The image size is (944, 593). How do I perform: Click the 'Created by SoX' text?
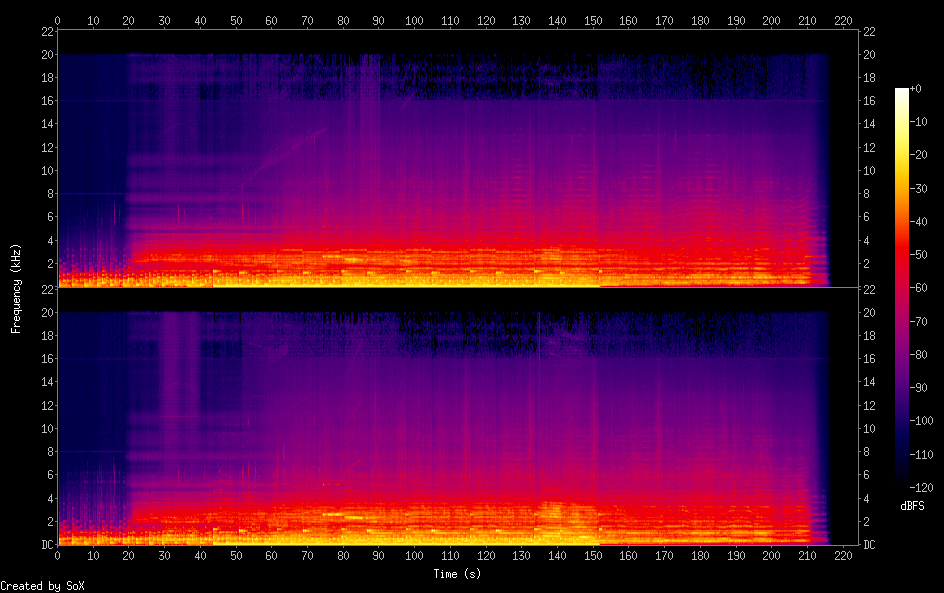[x=42, y=586]
